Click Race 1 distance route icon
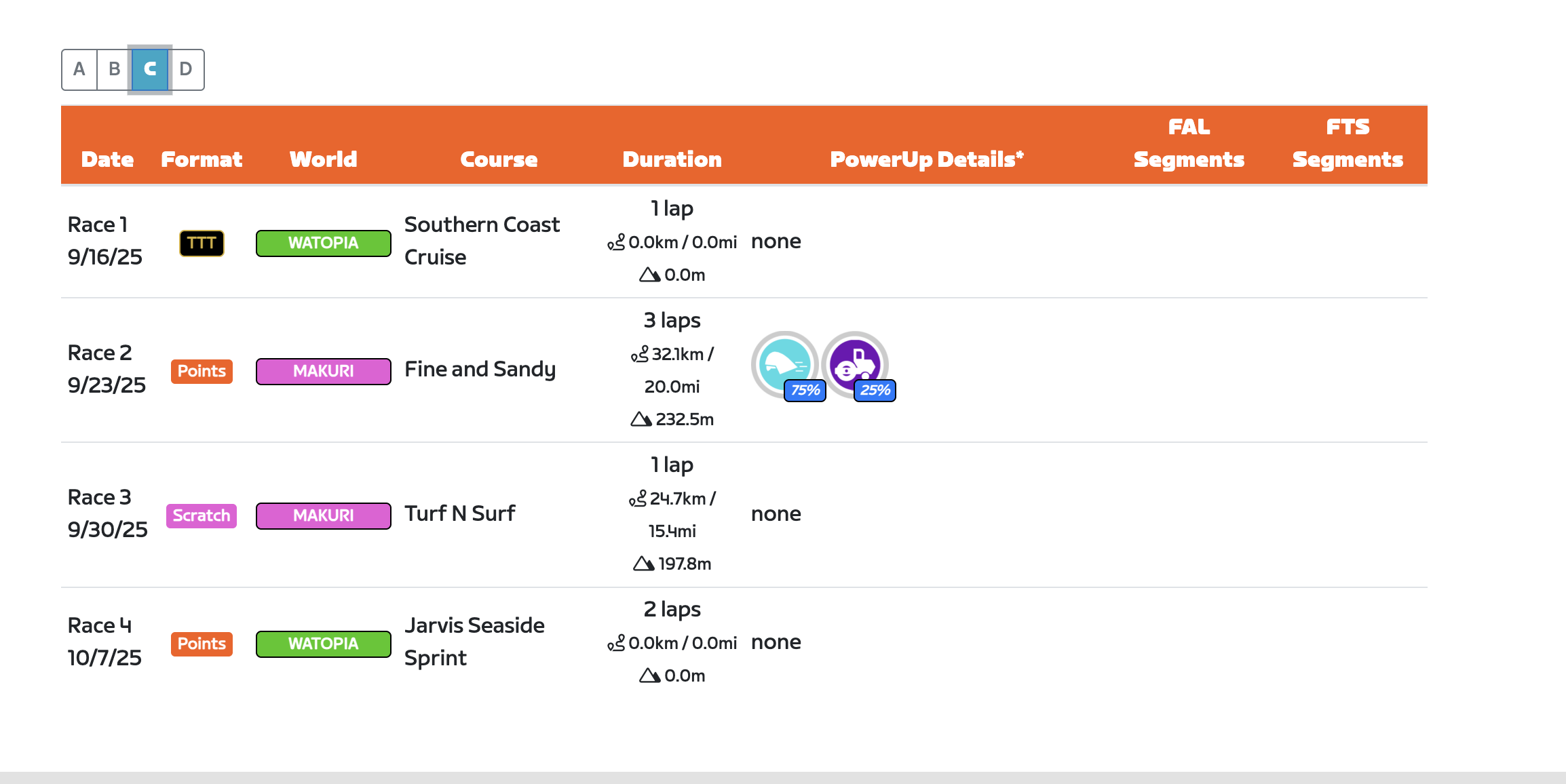 (616, 242)
